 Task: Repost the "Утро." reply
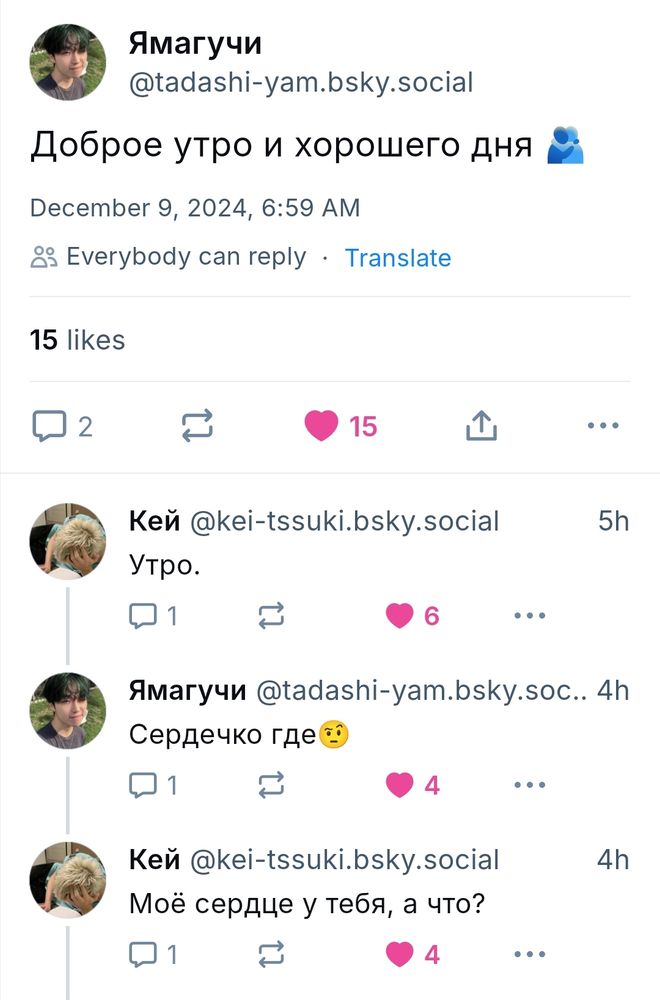tap(271, 617)
